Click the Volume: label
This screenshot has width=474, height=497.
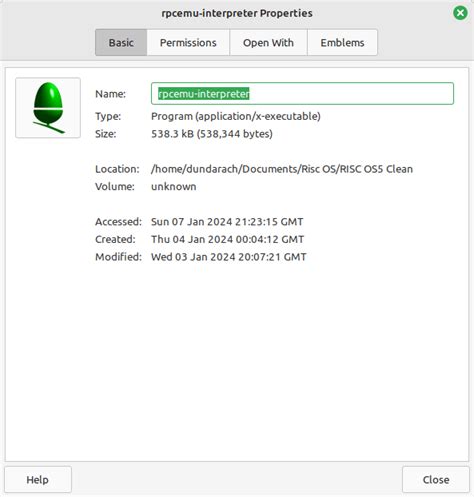[x=115, y=186]
